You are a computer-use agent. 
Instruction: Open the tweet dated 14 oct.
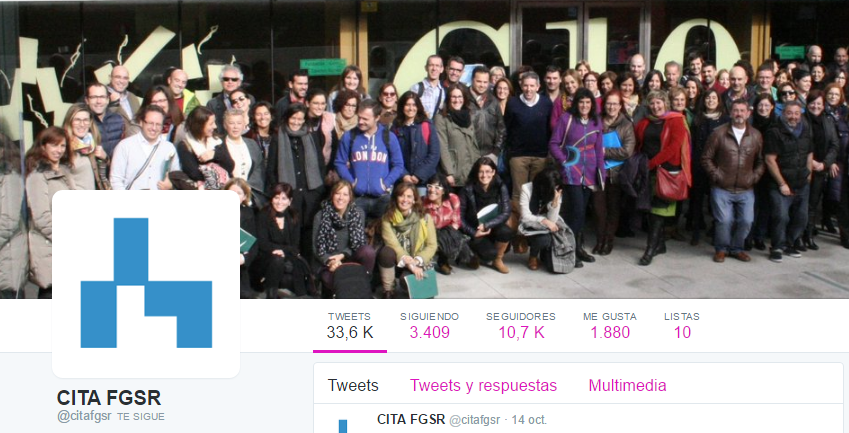529,419
